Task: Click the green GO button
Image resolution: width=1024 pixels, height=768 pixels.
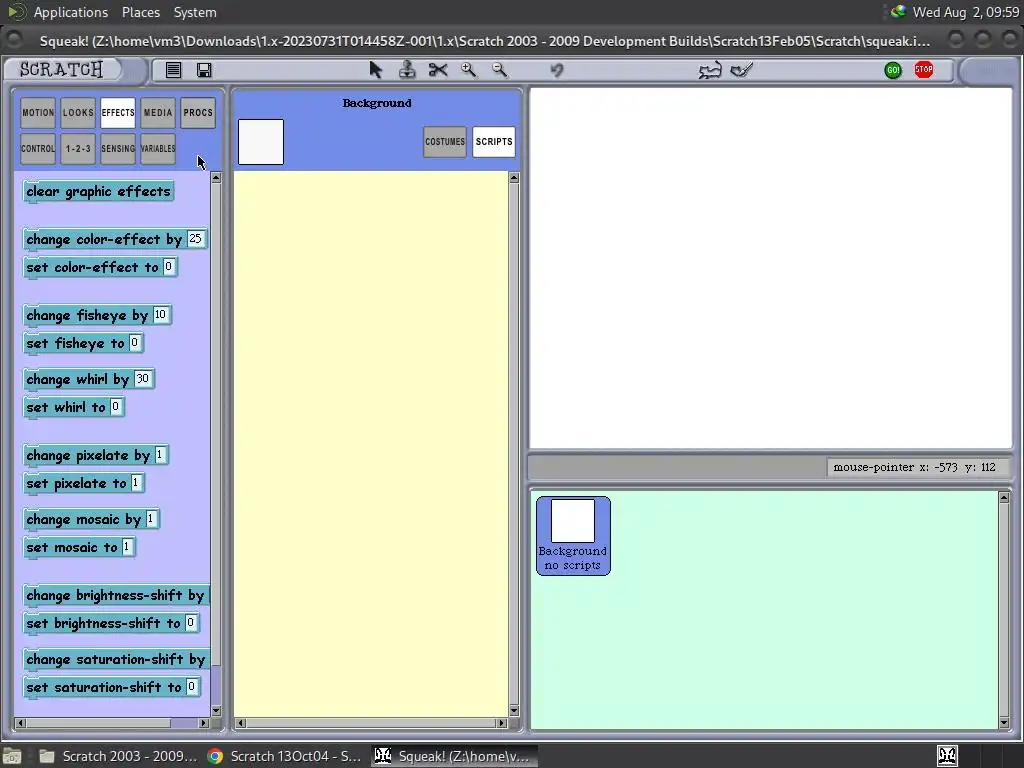Action: pos(893,70)
